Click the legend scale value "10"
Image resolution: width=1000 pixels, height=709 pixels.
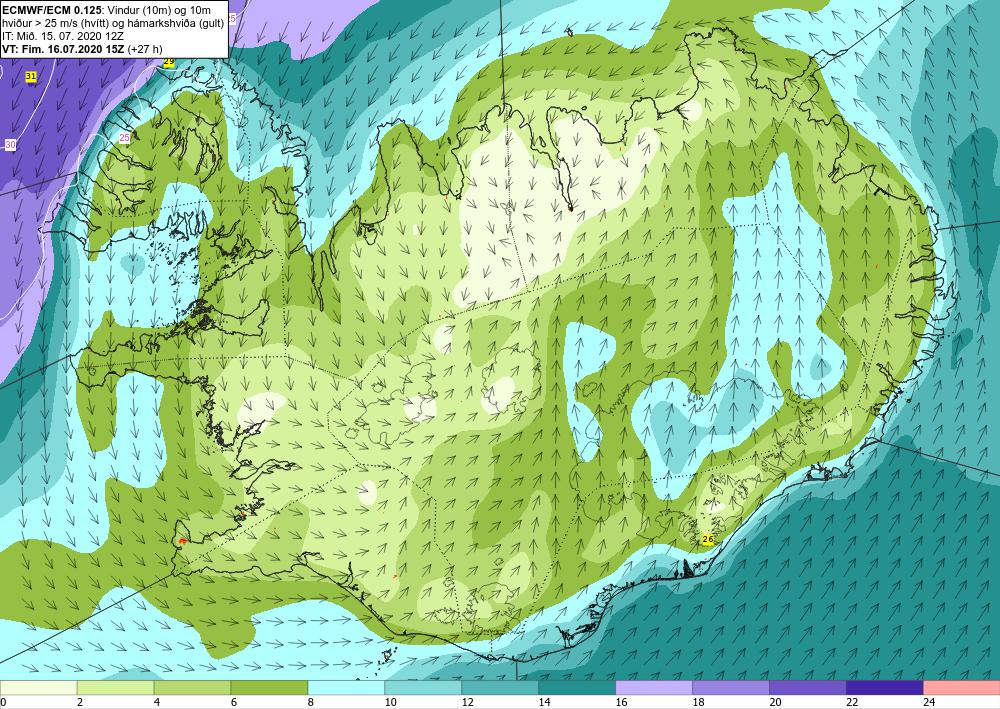click(390, 702)
